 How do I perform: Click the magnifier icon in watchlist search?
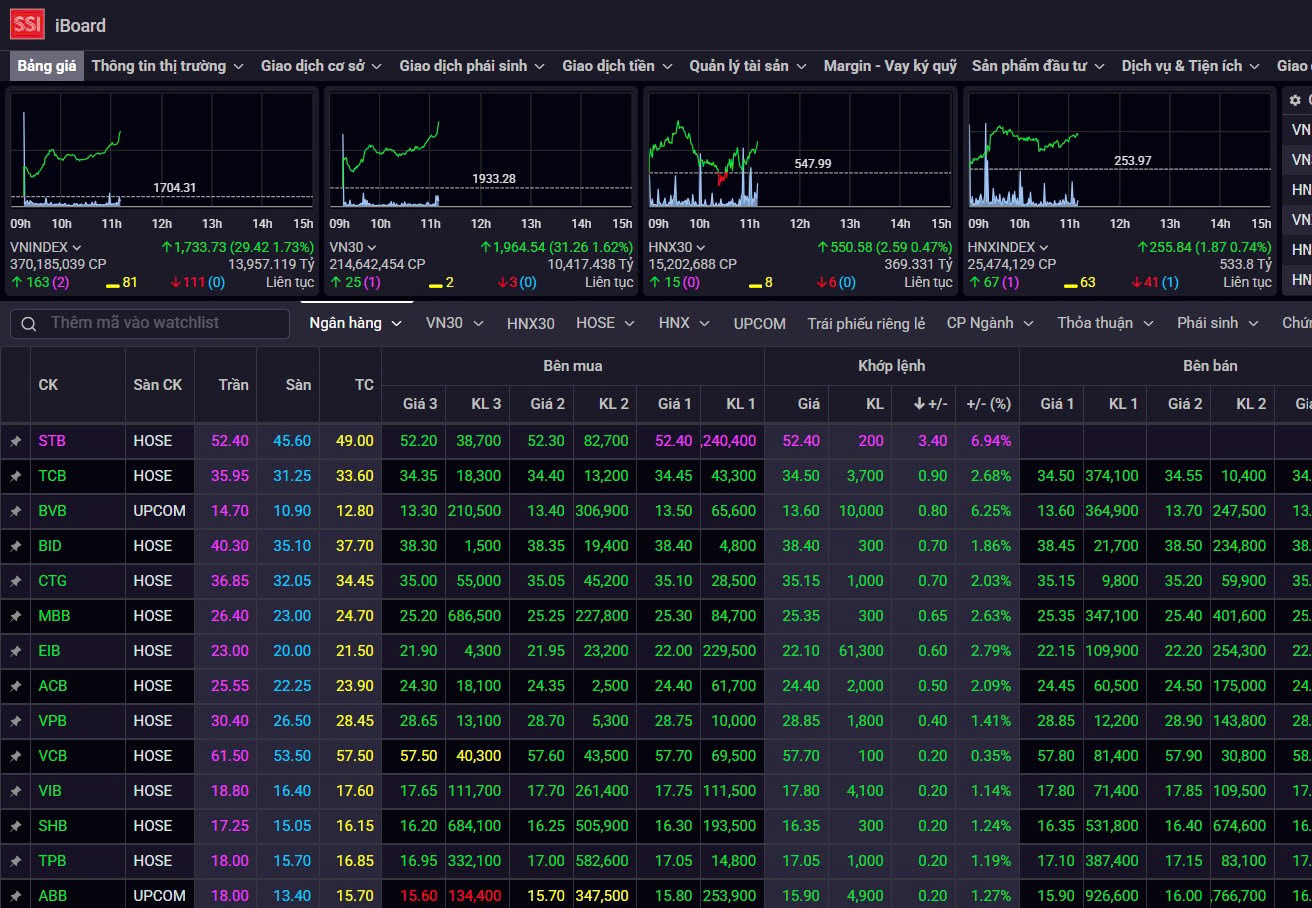[29, 323]
